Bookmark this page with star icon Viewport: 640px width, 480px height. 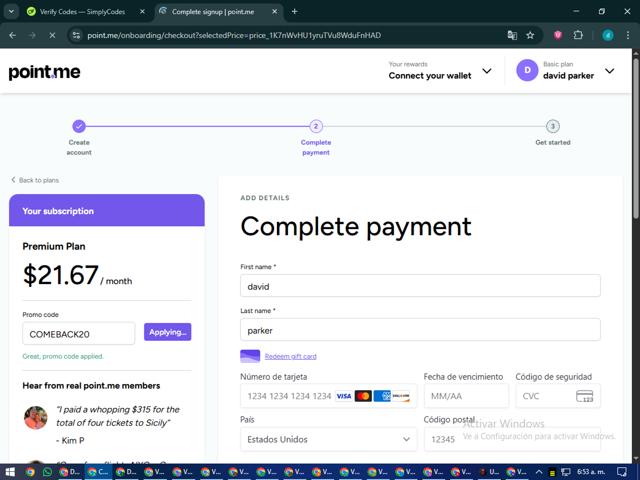click(530, 36)
